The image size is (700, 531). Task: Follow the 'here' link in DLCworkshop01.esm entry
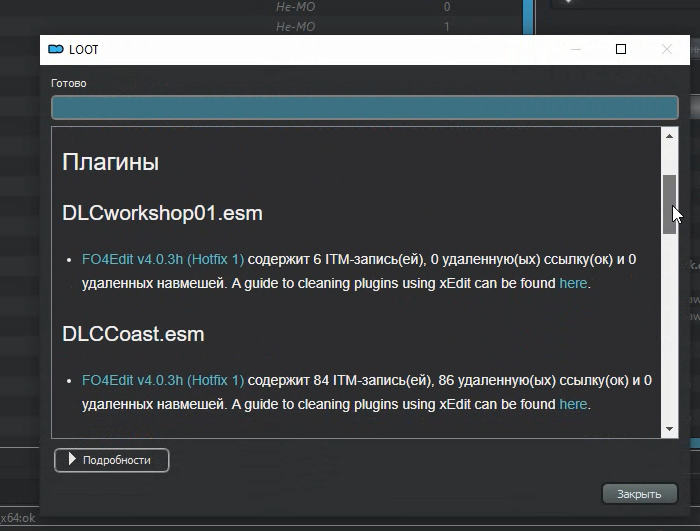(573, 283)
